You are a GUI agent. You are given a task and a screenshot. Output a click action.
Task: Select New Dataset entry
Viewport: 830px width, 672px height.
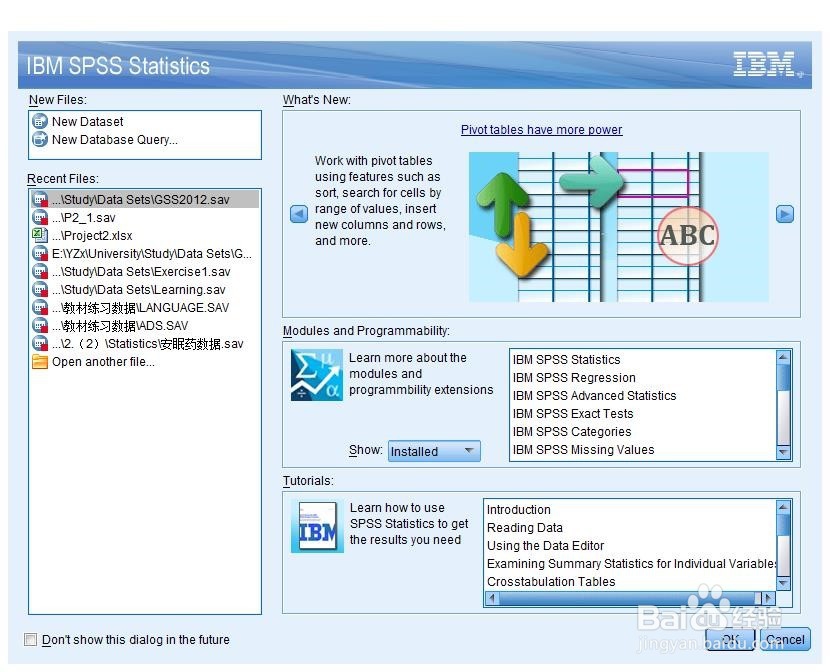pos(145,122)
